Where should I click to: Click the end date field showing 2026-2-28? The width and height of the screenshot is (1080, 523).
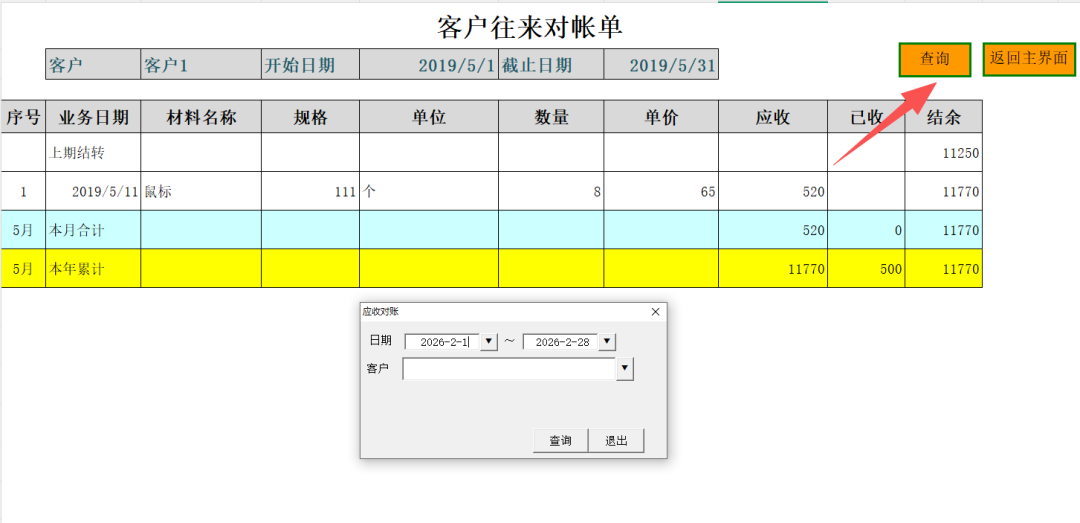pyautogui.click(x=559, y=342)
